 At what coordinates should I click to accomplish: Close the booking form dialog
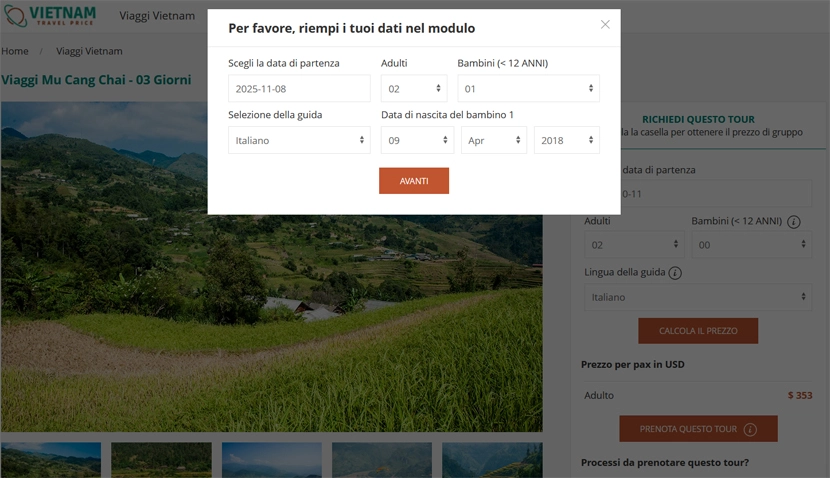tap(605, 24)
